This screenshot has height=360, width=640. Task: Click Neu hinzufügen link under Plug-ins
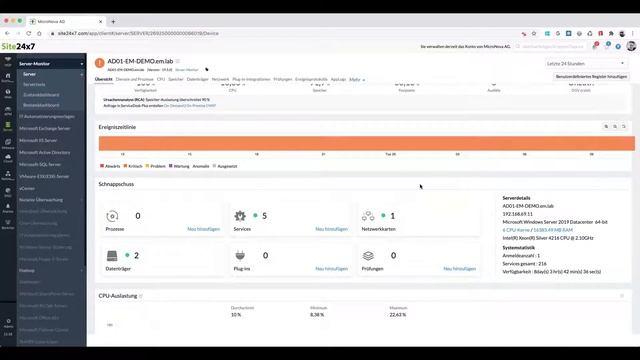coord(331,269)
